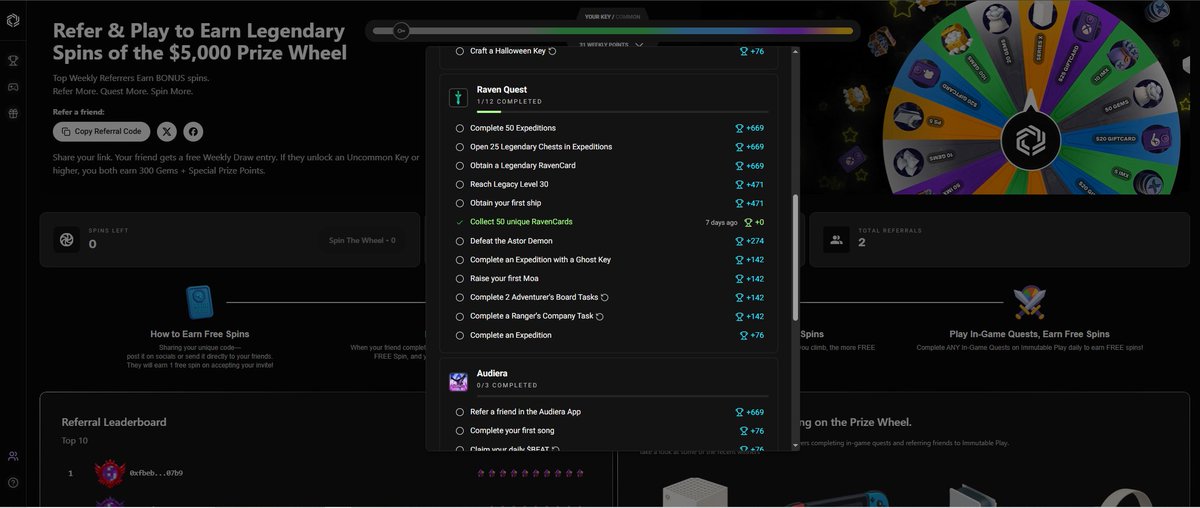Click the Referral Leaderboard heading
This screenshot has height=508, width=1200.
[x=114, y=422]
